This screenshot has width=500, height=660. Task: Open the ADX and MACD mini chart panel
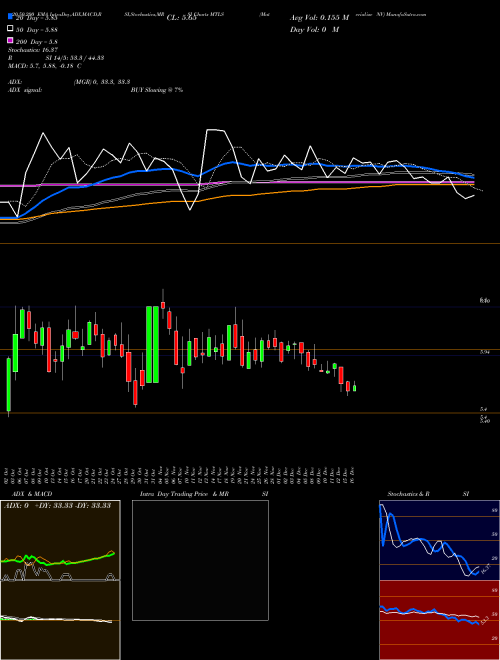click(x=60, y=580)
